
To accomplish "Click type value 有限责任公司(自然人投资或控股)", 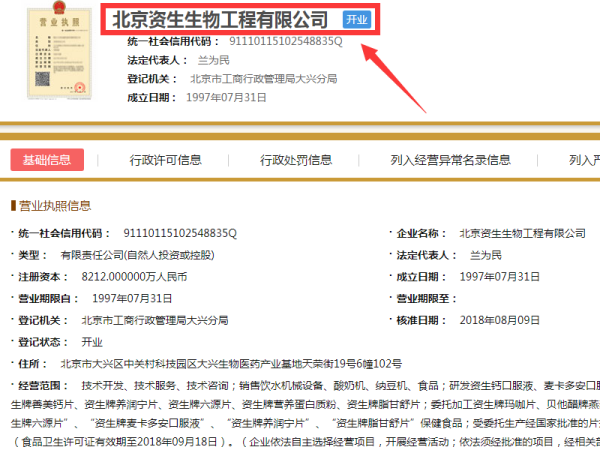I will [x=137, y=255].
